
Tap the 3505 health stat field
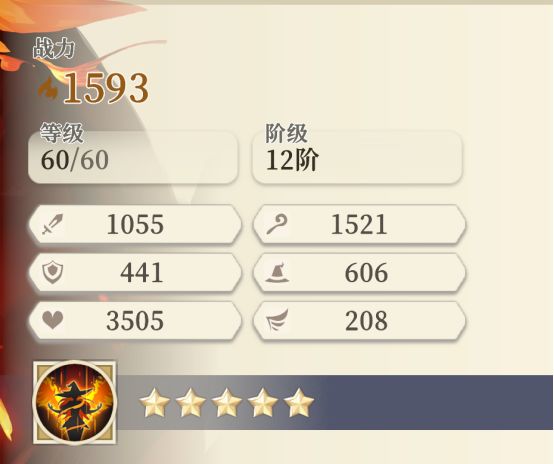tap(135, 321)
